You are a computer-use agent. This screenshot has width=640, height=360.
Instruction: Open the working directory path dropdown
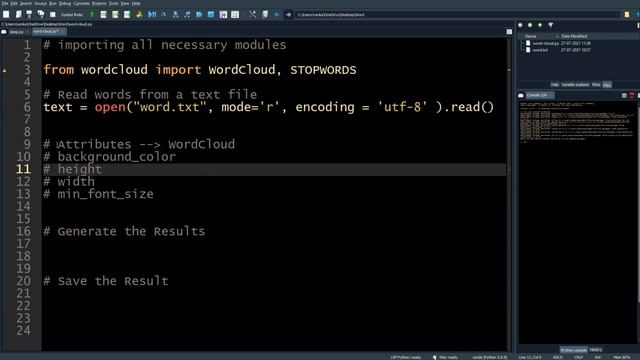458,14
